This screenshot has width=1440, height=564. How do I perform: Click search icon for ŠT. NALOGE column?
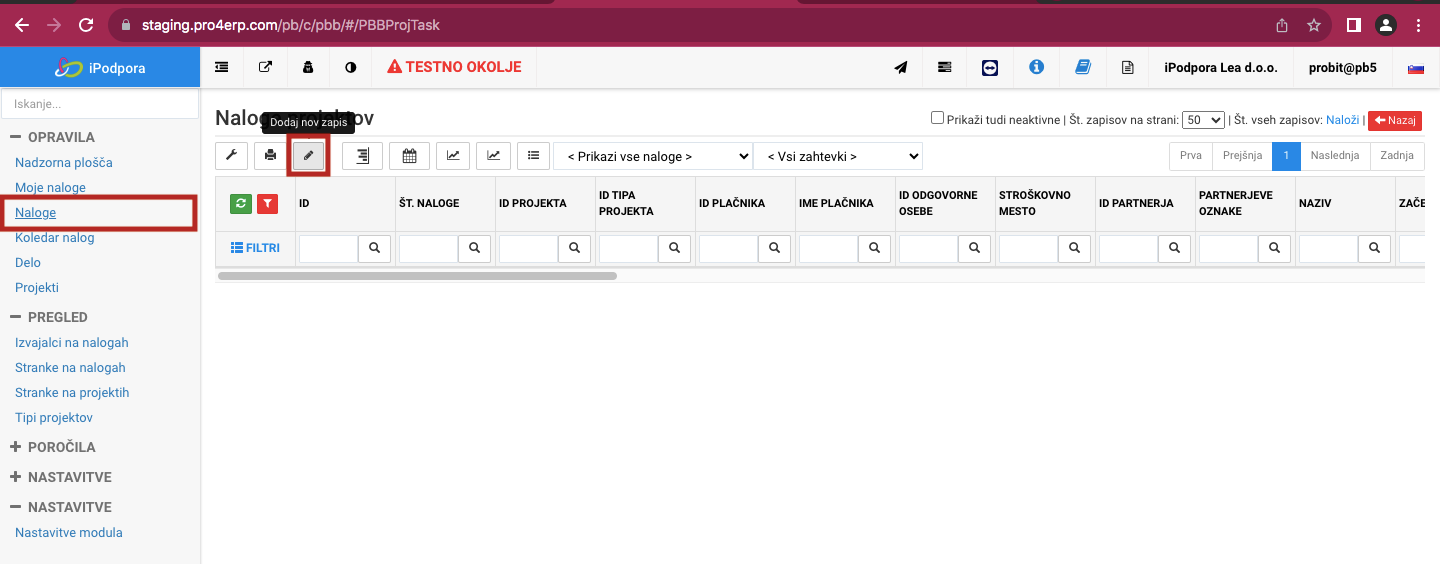point(474,249)
